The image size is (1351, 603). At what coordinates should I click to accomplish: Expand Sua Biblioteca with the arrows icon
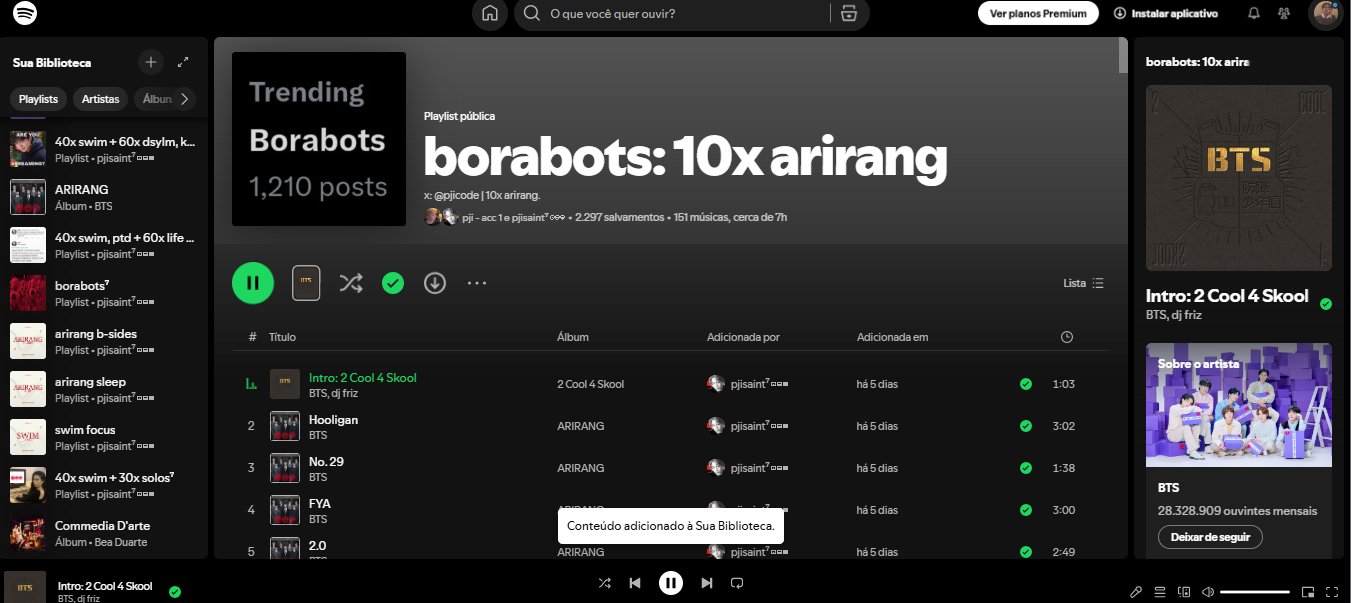(183, 62)
